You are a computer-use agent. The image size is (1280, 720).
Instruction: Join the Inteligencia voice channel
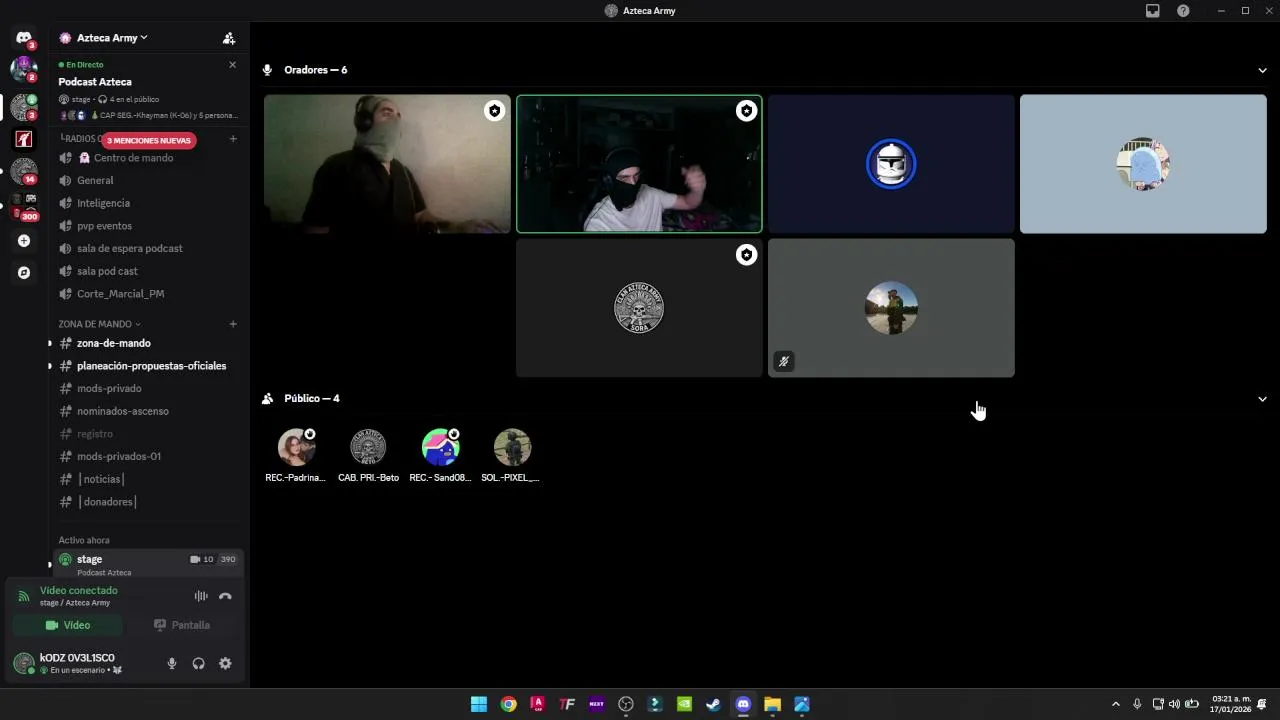[147, 203]
